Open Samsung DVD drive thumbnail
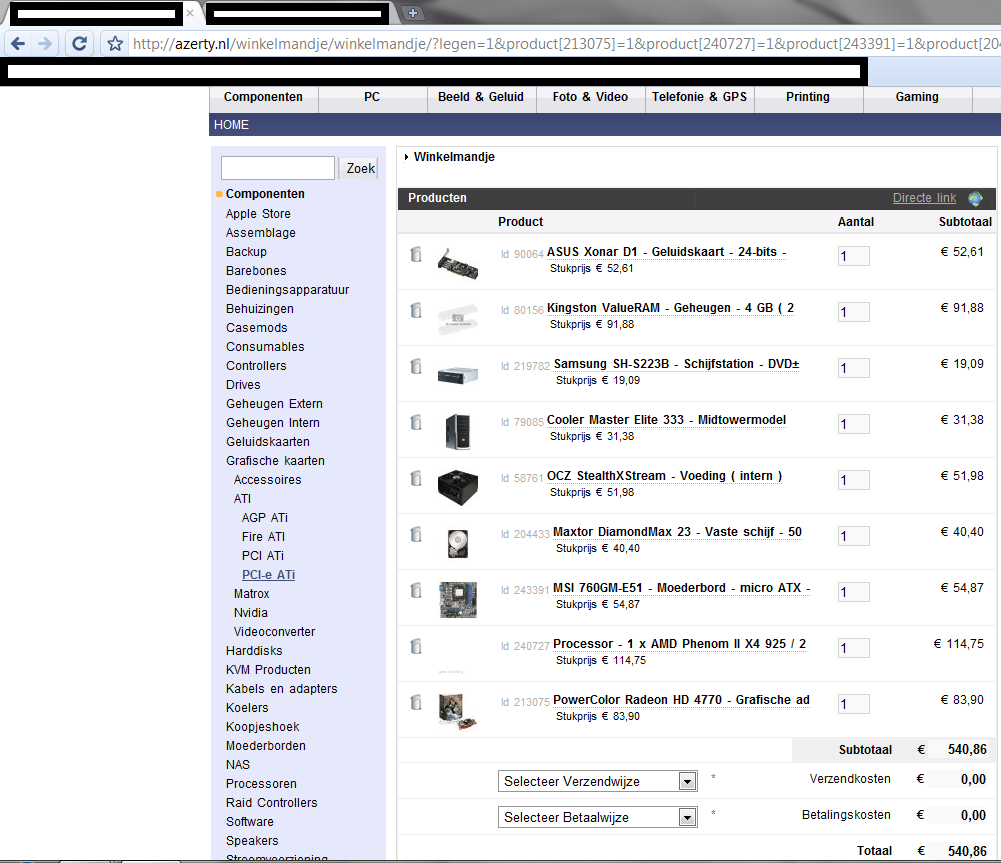 pyautogui.click(x=458, y=375)
